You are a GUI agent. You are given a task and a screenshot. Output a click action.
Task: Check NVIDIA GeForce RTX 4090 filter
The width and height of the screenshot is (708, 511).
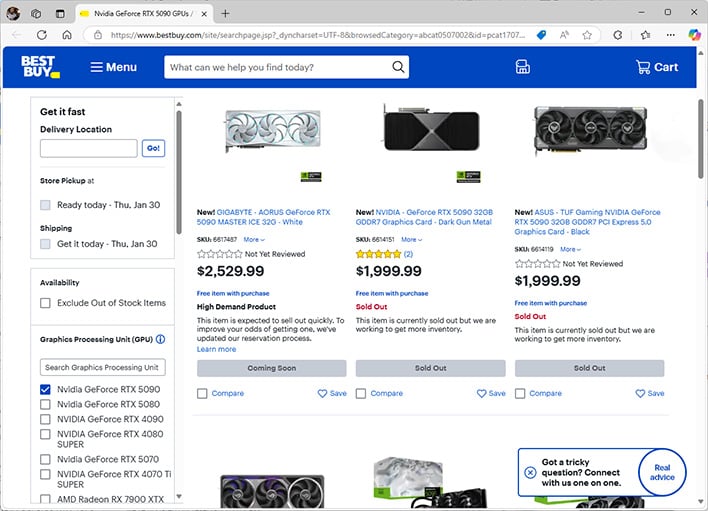[x=45, y=419]
